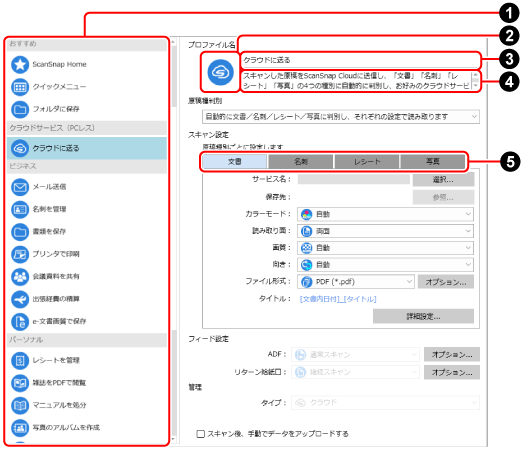Click the 向き rotation icon
Image resolution: width=527 pixels, height=459 pixels.
tap(306, 265)
